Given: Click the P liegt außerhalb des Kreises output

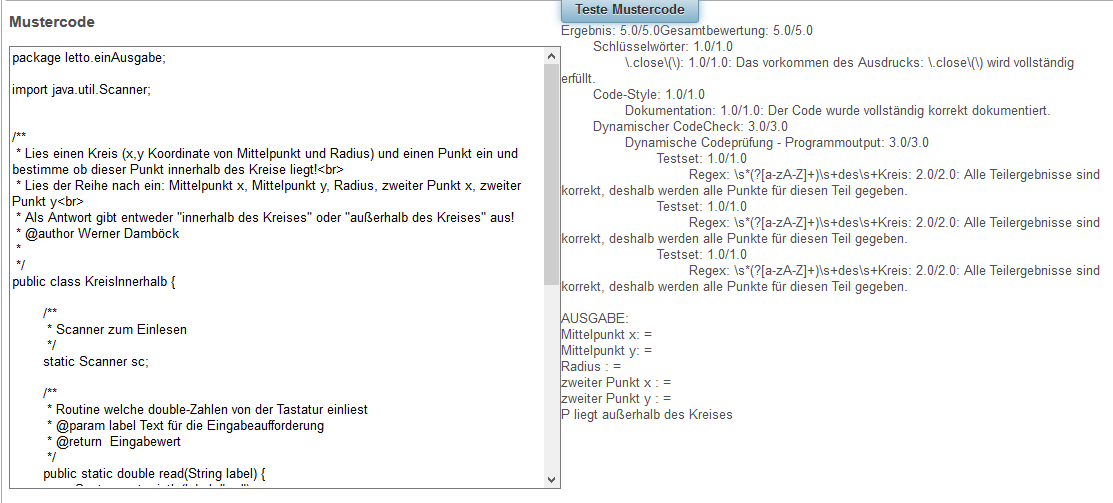Looking at the screenshot, I should 647,415.
